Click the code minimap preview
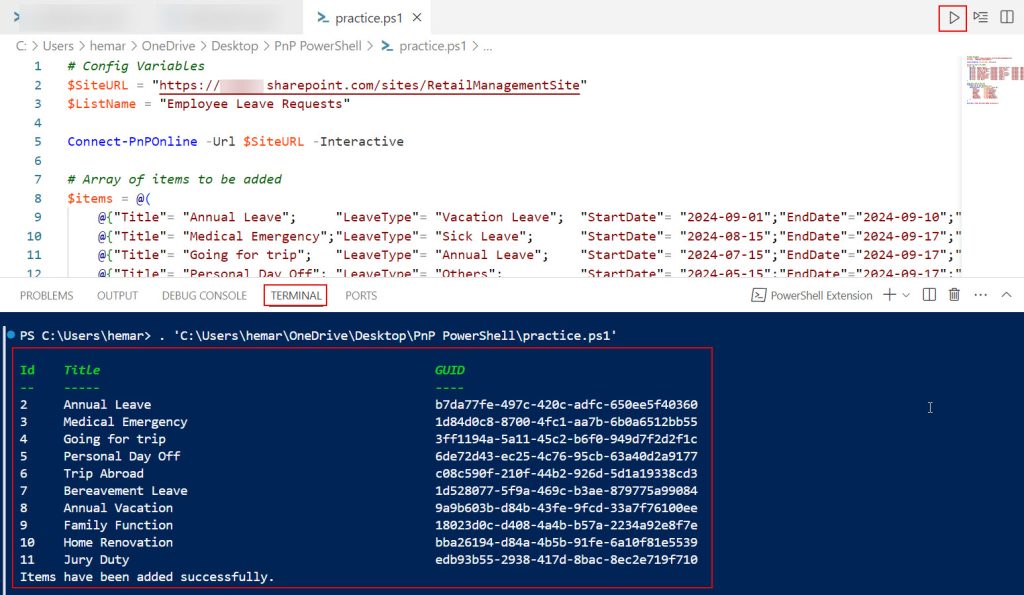 point(993,80)
